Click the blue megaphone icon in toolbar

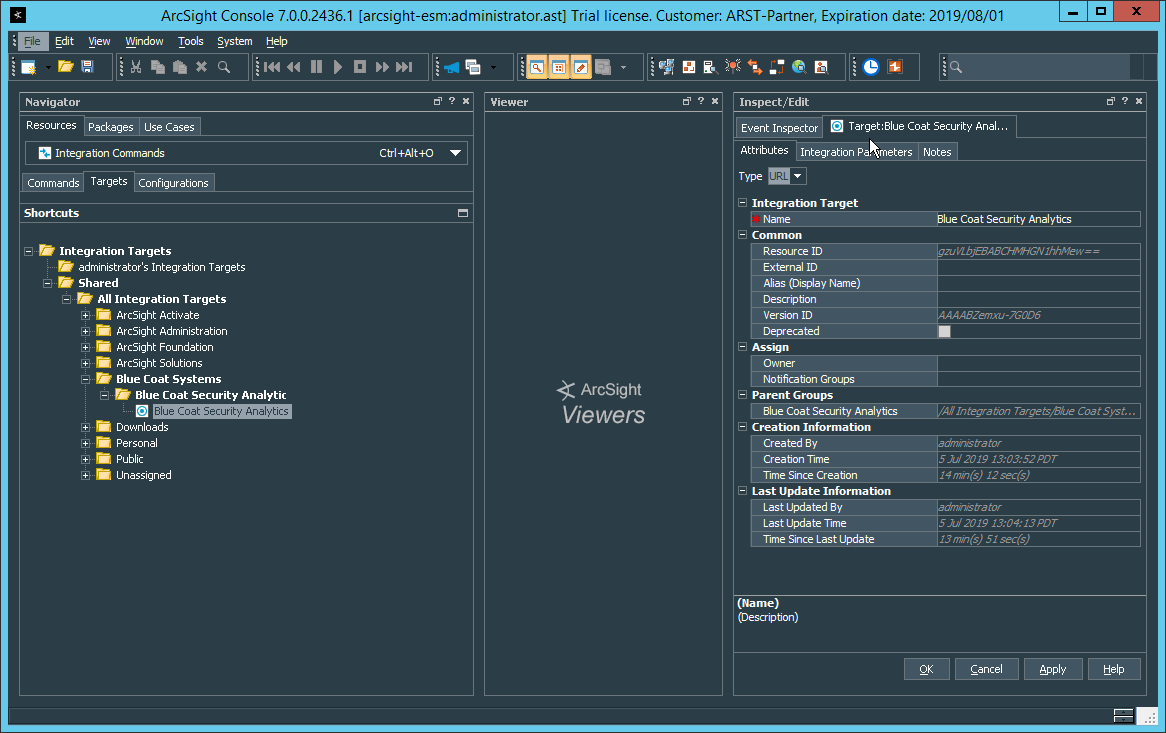451,67
